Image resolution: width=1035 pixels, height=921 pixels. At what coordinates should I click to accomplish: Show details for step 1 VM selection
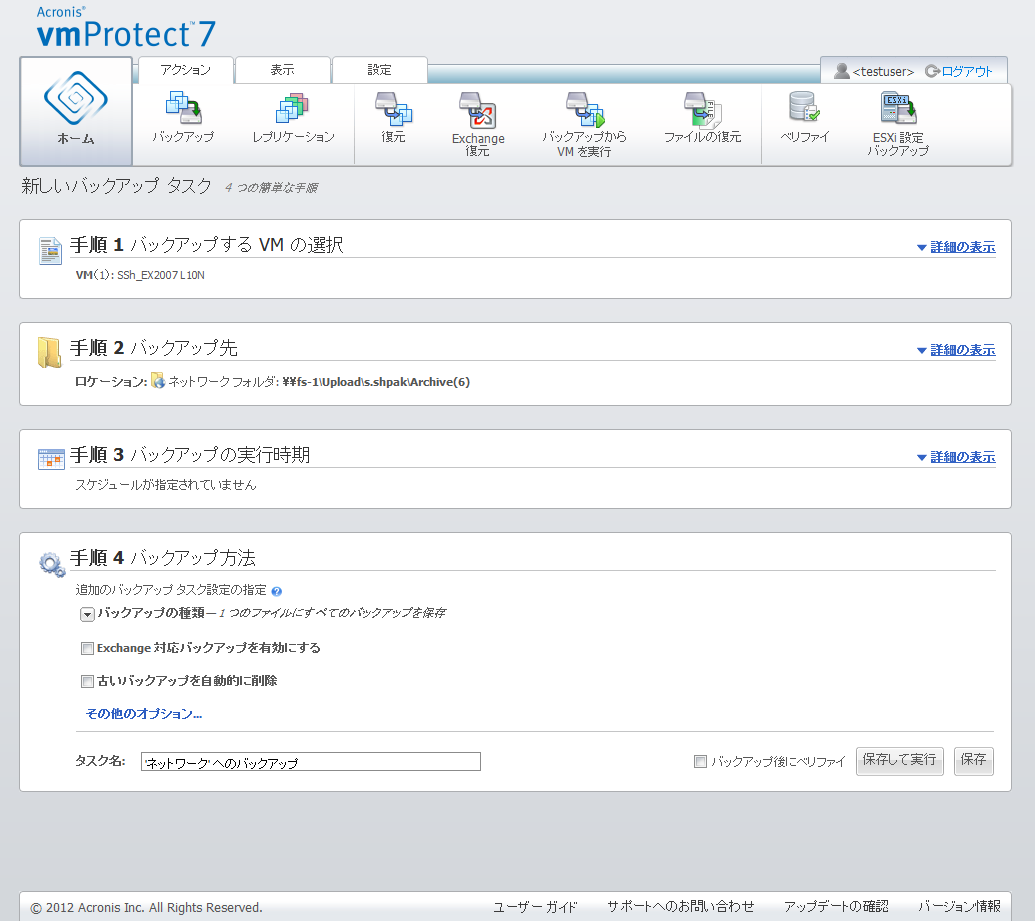click(955, 247)
